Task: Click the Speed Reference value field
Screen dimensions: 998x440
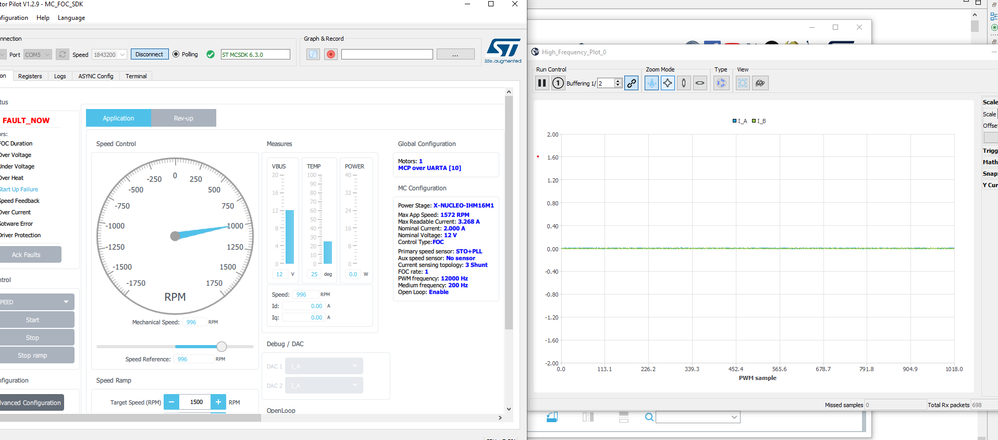Action: (193, 359)
